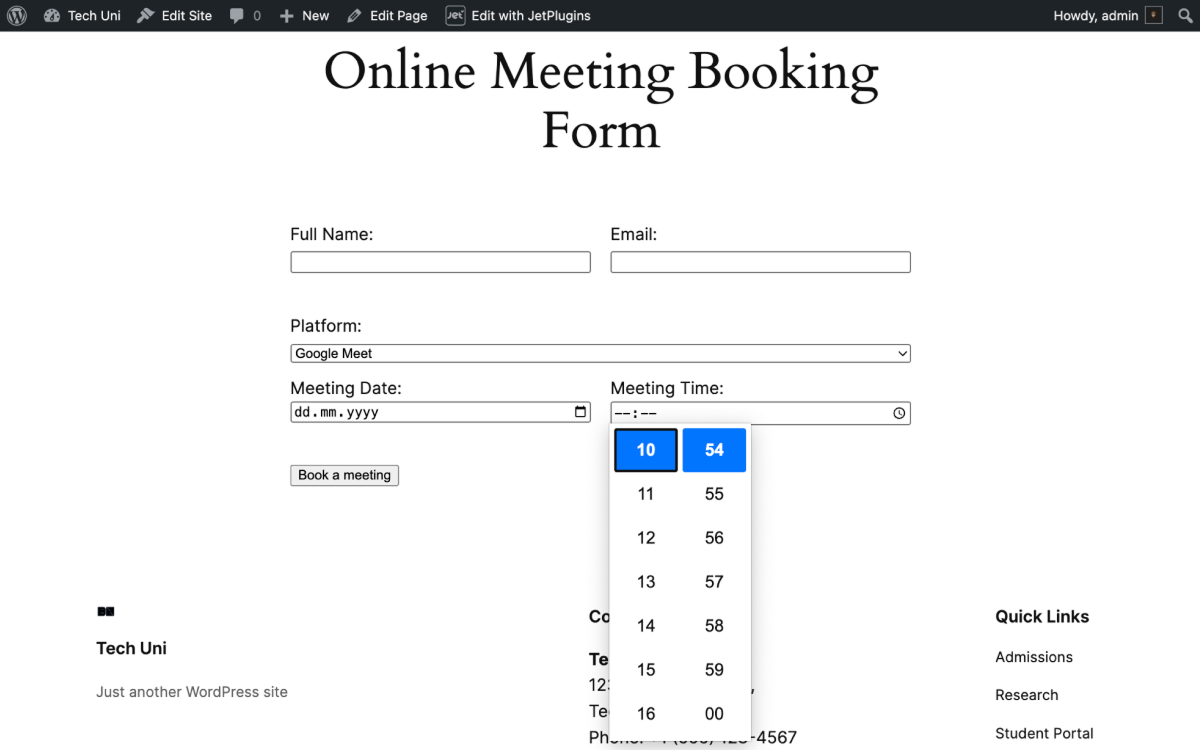Open the + New item in admin bar
1200x750 pixels.
(303, 15)
